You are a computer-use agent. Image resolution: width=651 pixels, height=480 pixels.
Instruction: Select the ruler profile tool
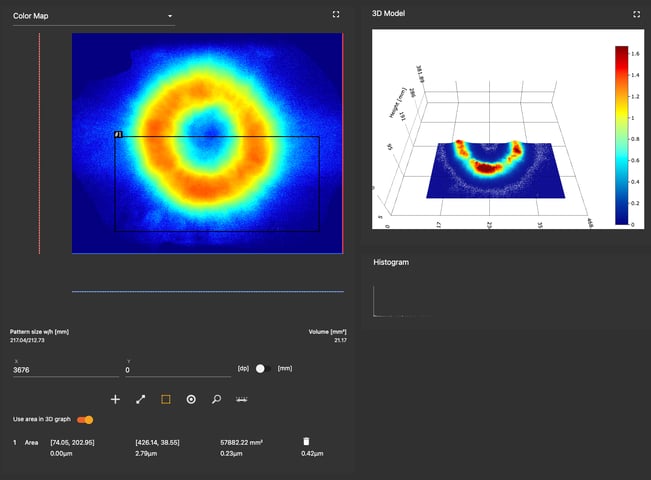click(241, 399)
